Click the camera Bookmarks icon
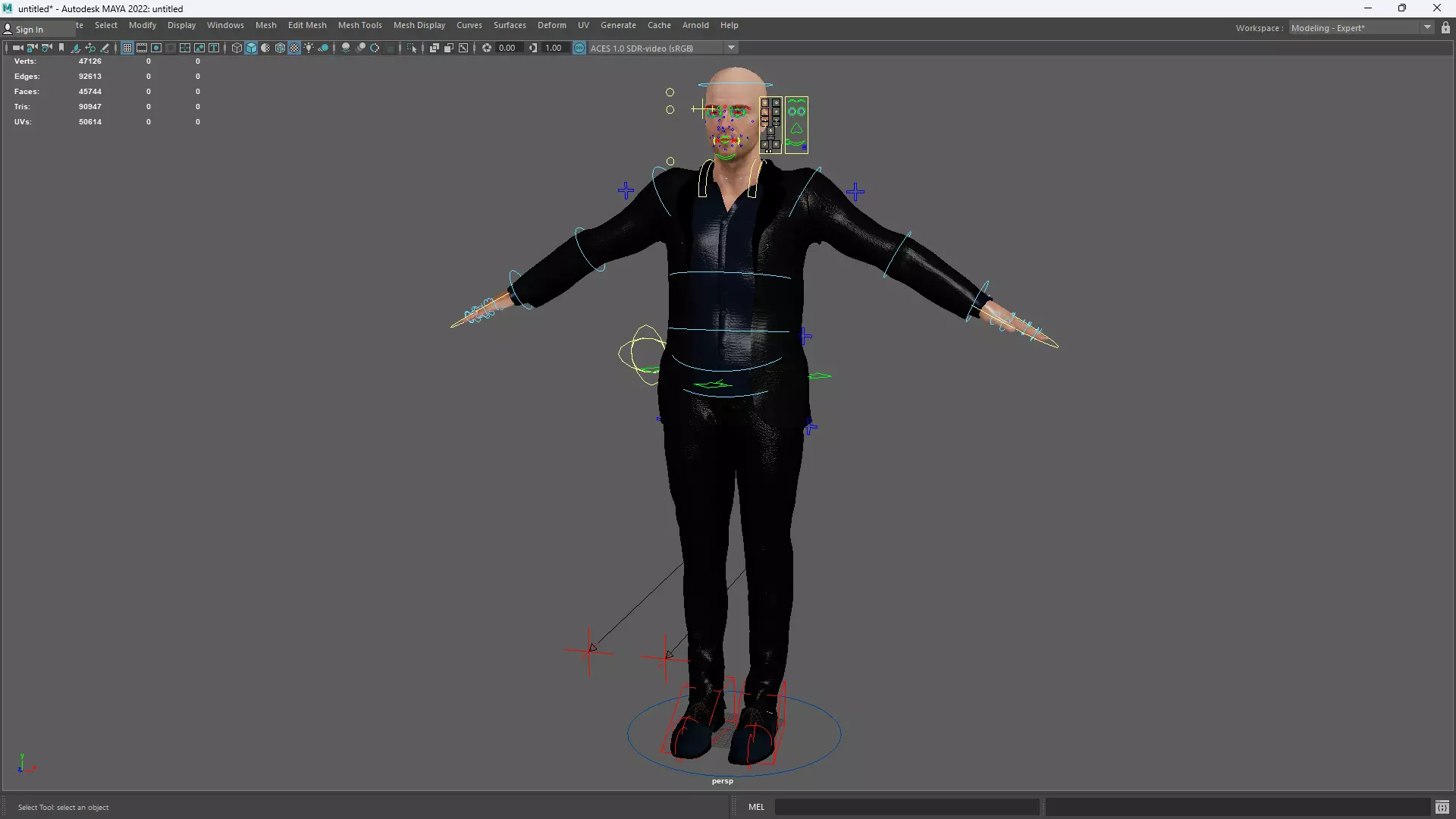 click(61, 48)
